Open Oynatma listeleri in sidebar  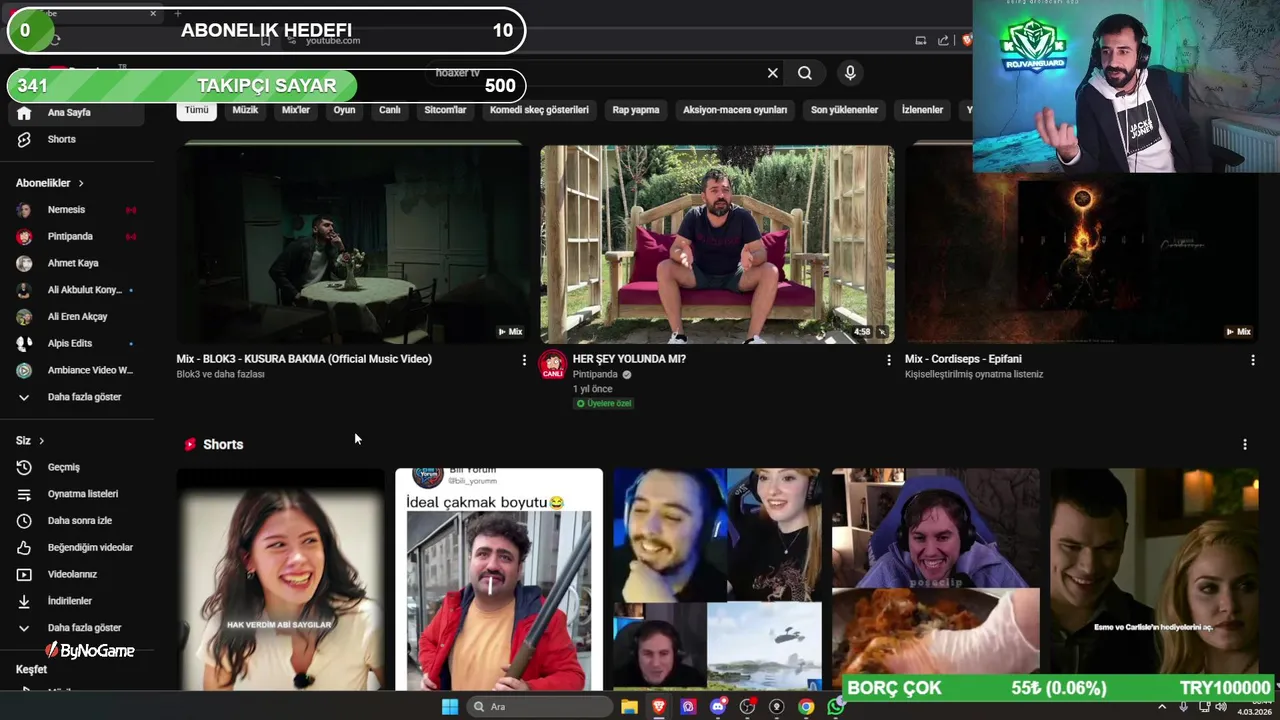click(77, 494)
